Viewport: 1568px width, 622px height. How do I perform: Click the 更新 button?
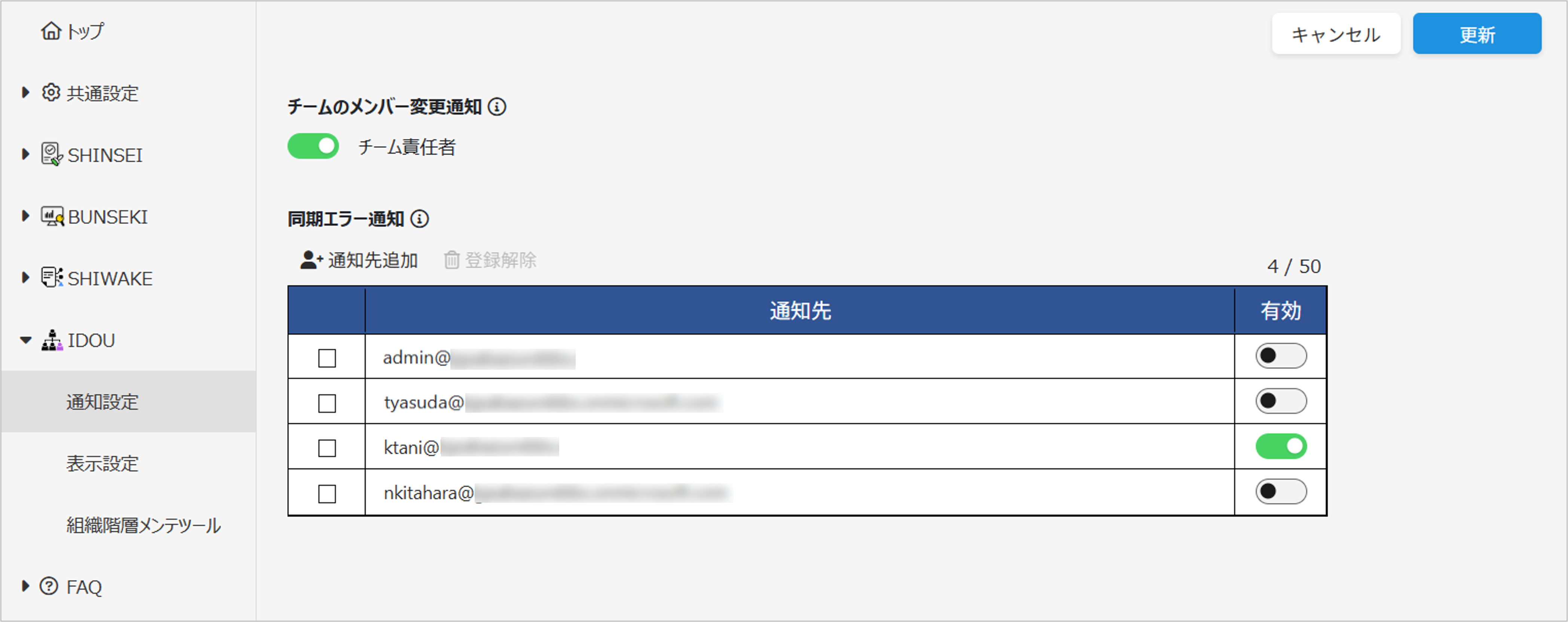pos(1477,34)
